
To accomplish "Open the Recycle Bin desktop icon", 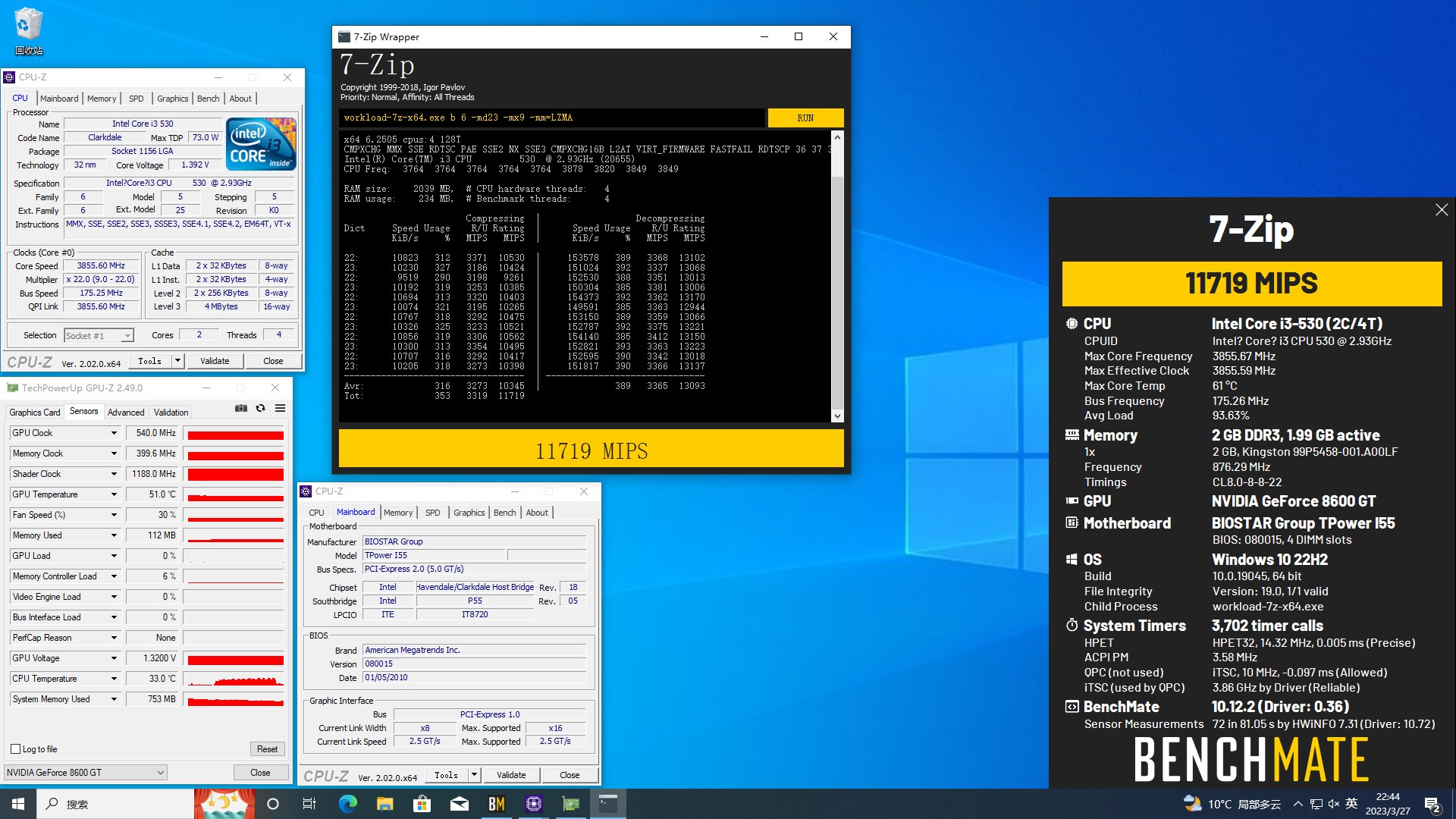I will [28, 30].
